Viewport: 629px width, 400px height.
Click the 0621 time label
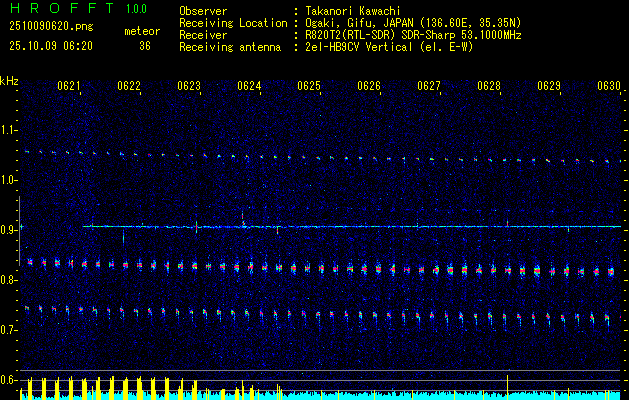tap(69, 86)
